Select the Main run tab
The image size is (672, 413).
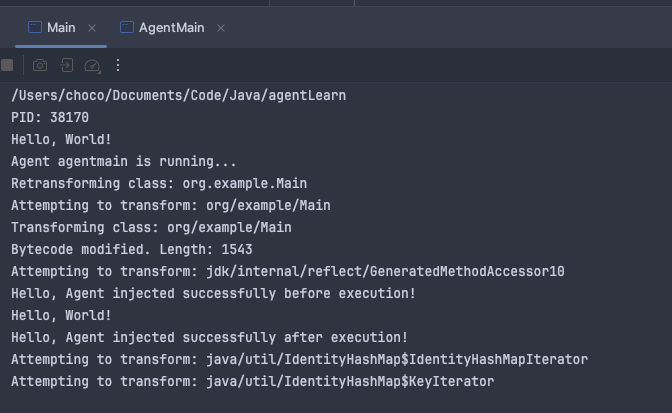(x=61, y=28)
